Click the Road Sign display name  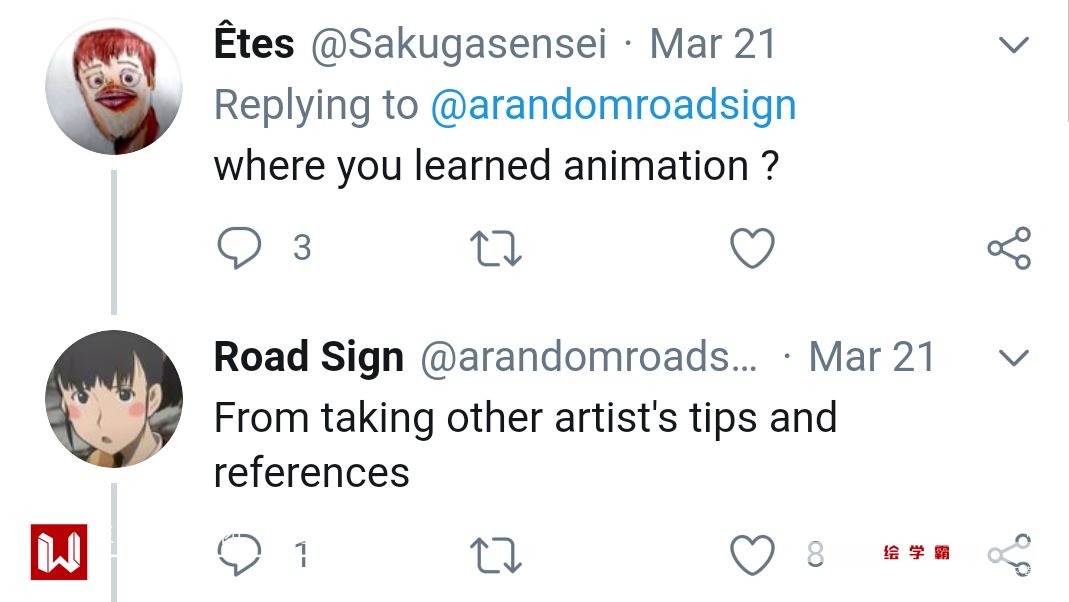tap(308, 357)
